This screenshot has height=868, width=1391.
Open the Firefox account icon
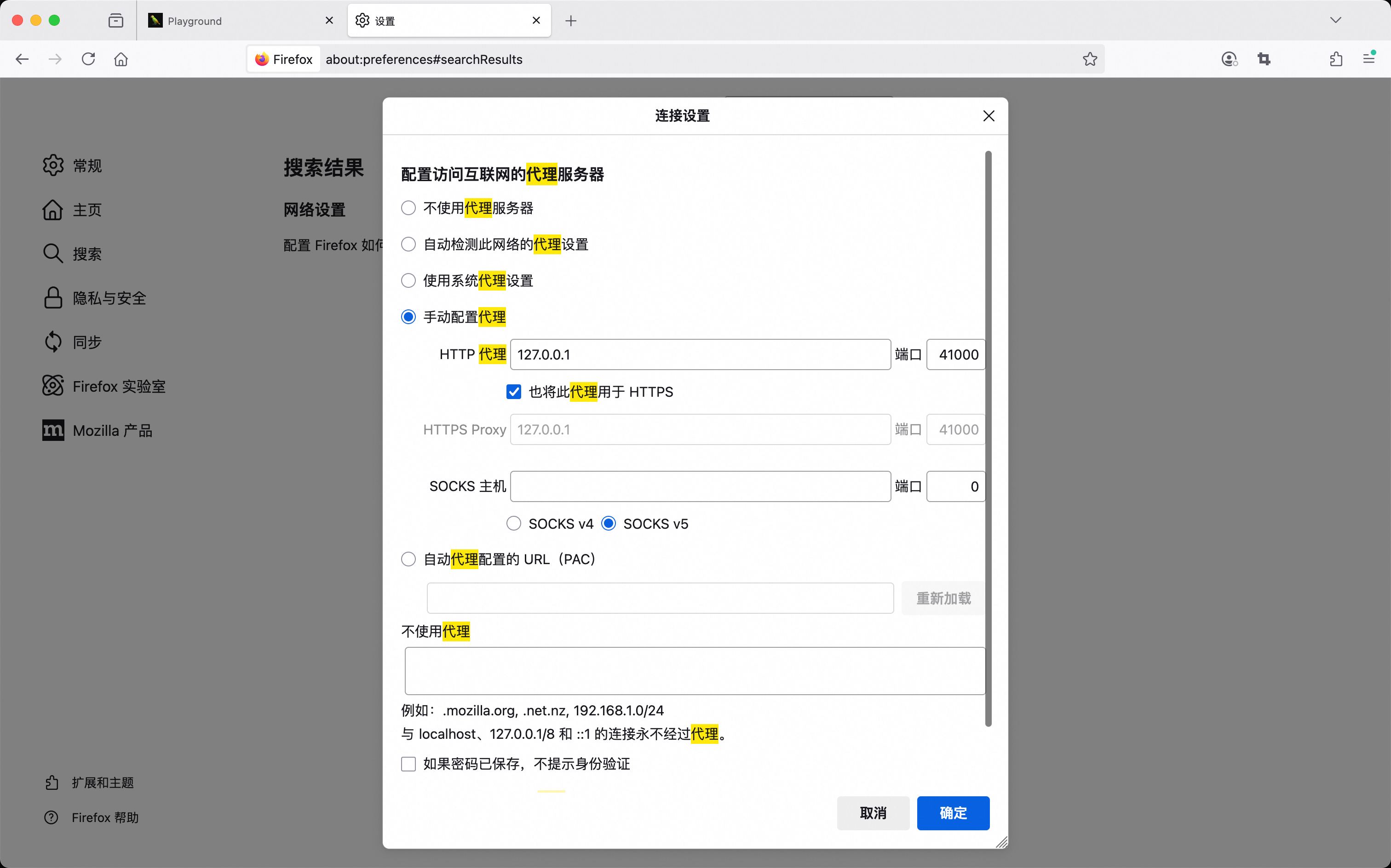1229,59
